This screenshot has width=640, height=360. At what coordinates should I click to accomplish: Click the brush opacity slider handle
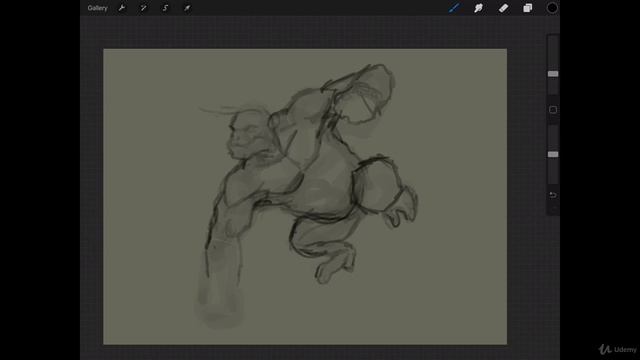click(x=553, y=154)
